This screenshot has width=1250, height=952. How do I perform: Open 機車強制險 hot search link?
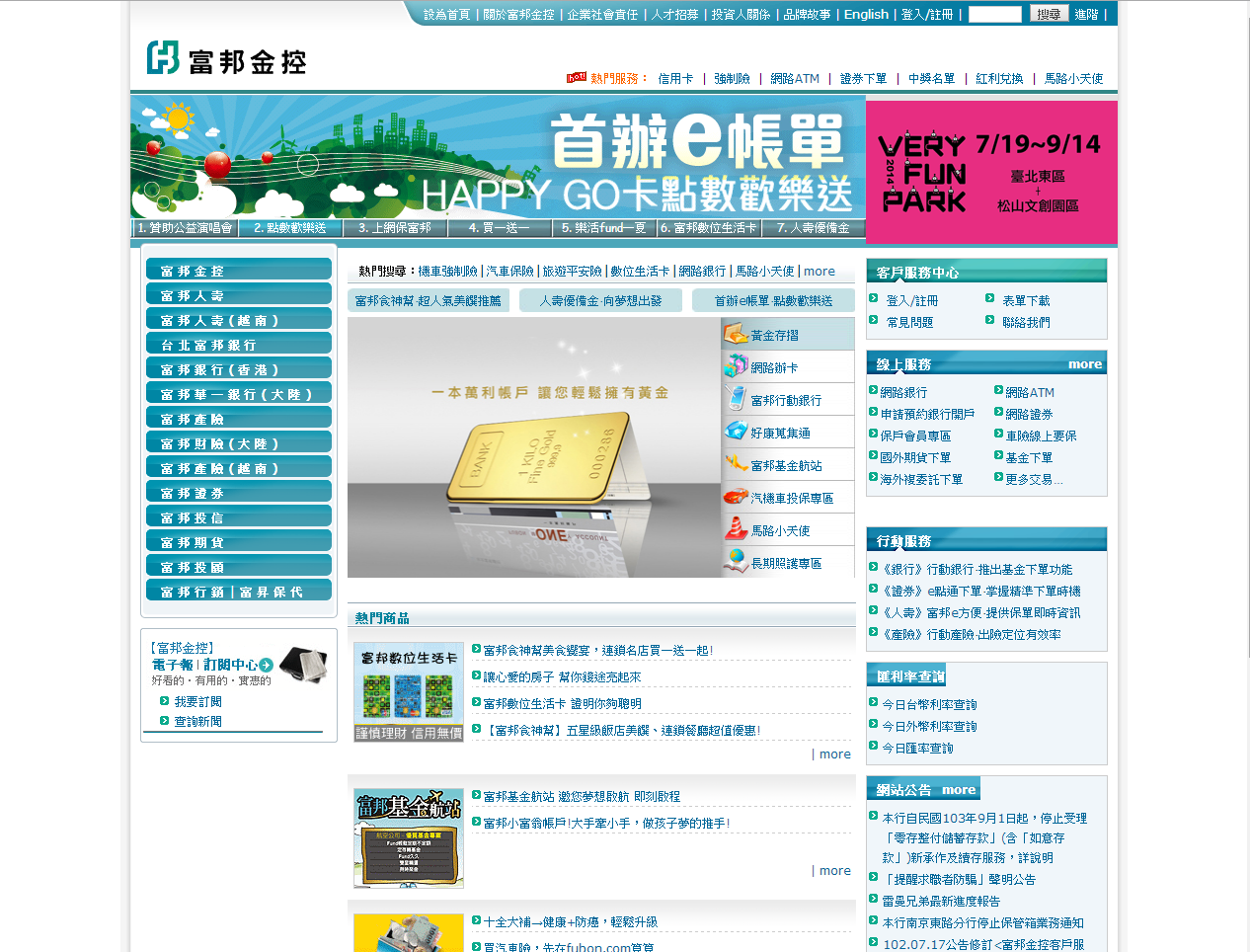pyautogui.click(x=447, y=271)
